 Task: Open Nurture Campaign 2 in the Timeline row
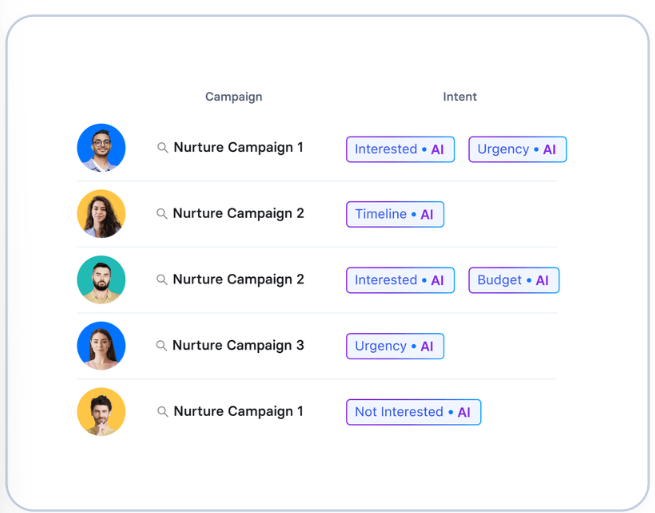pos(238,214)
